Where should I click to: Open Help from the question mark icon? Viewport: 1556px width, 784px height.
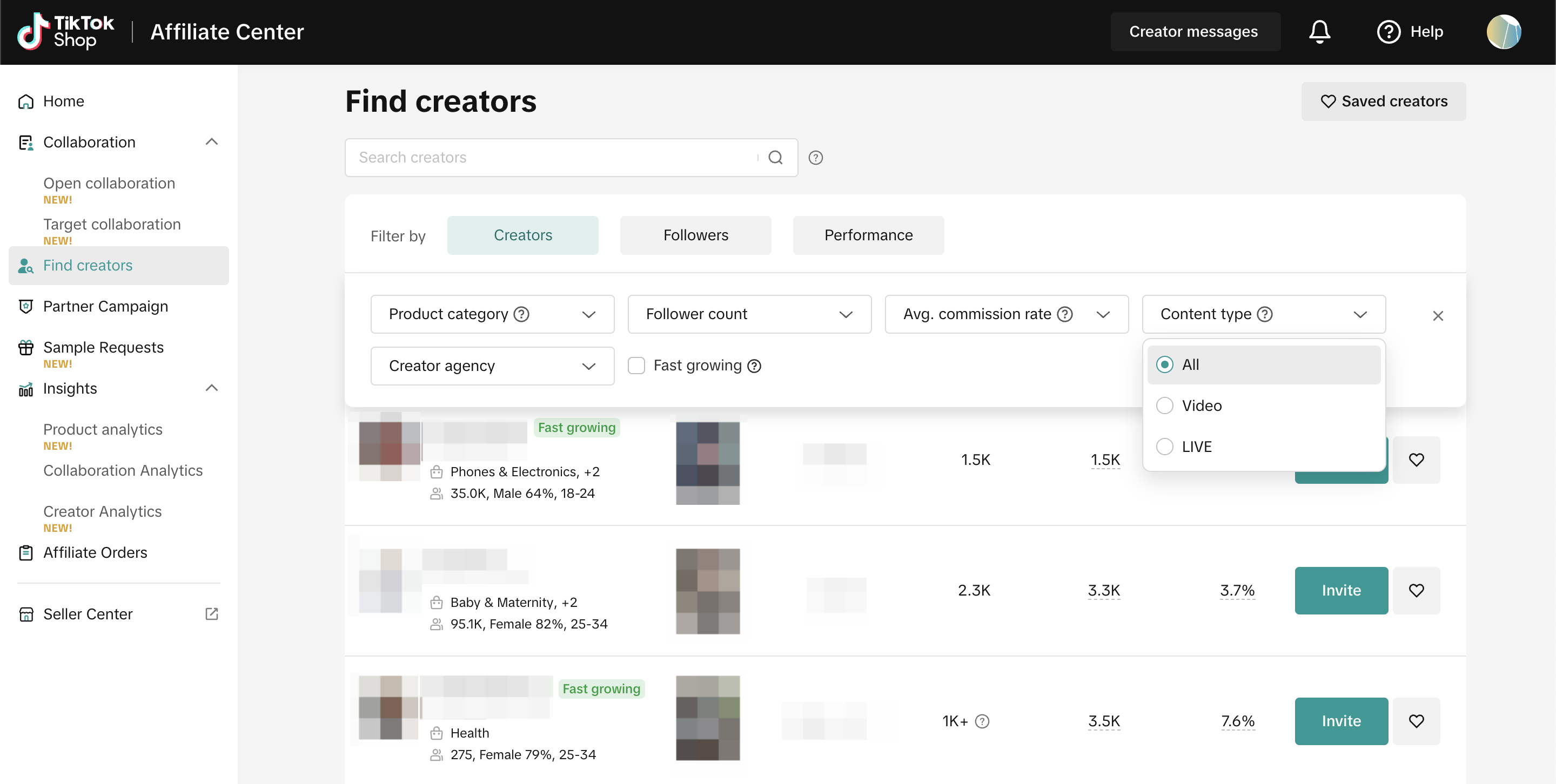[x=1388, y=31]
